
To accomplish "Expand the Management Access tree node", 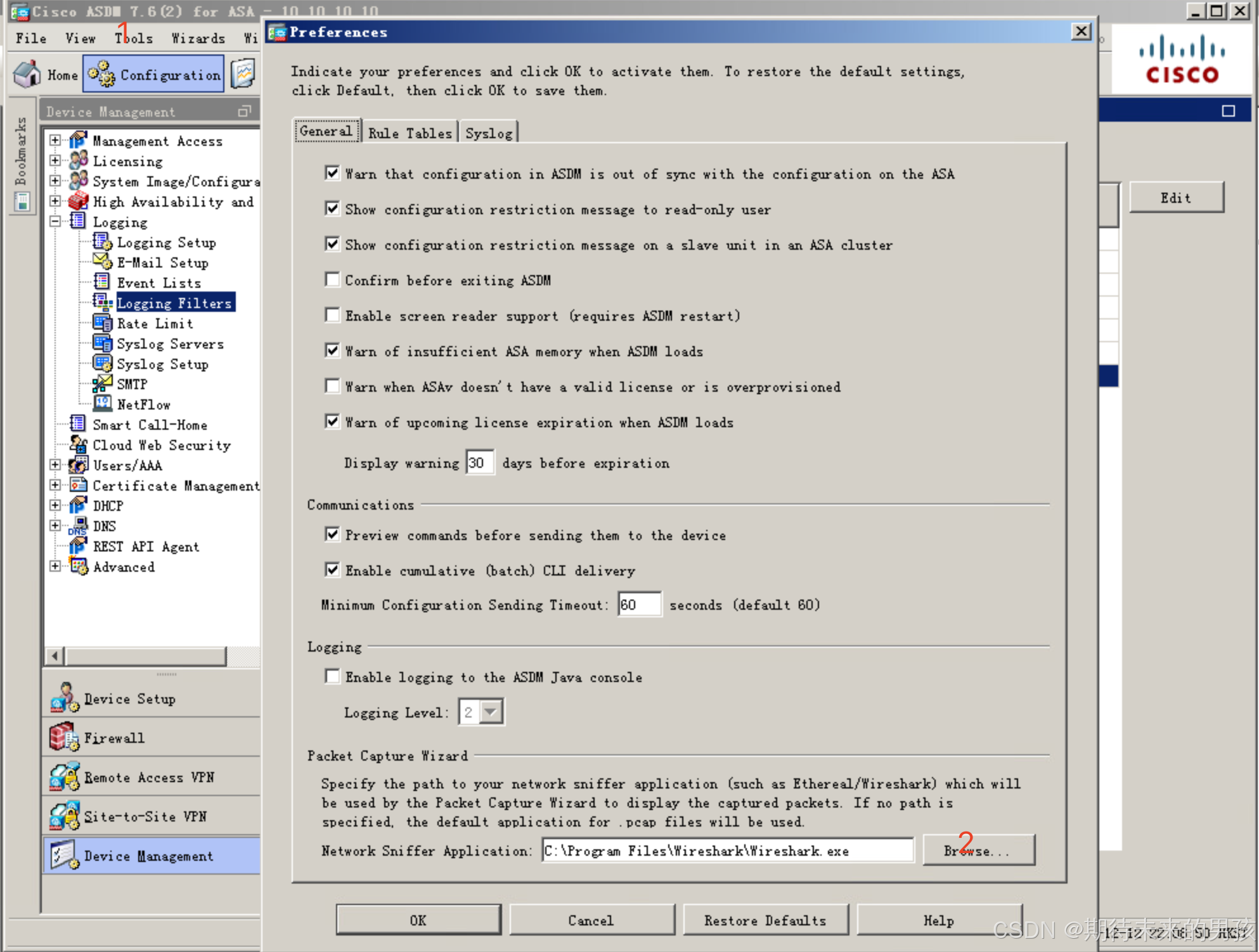I will (x=55, y=140).
